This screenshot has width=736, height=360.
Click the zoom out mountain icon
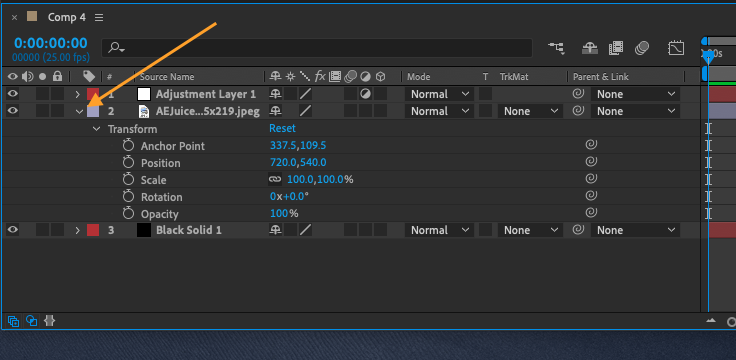tap(711, 321)
